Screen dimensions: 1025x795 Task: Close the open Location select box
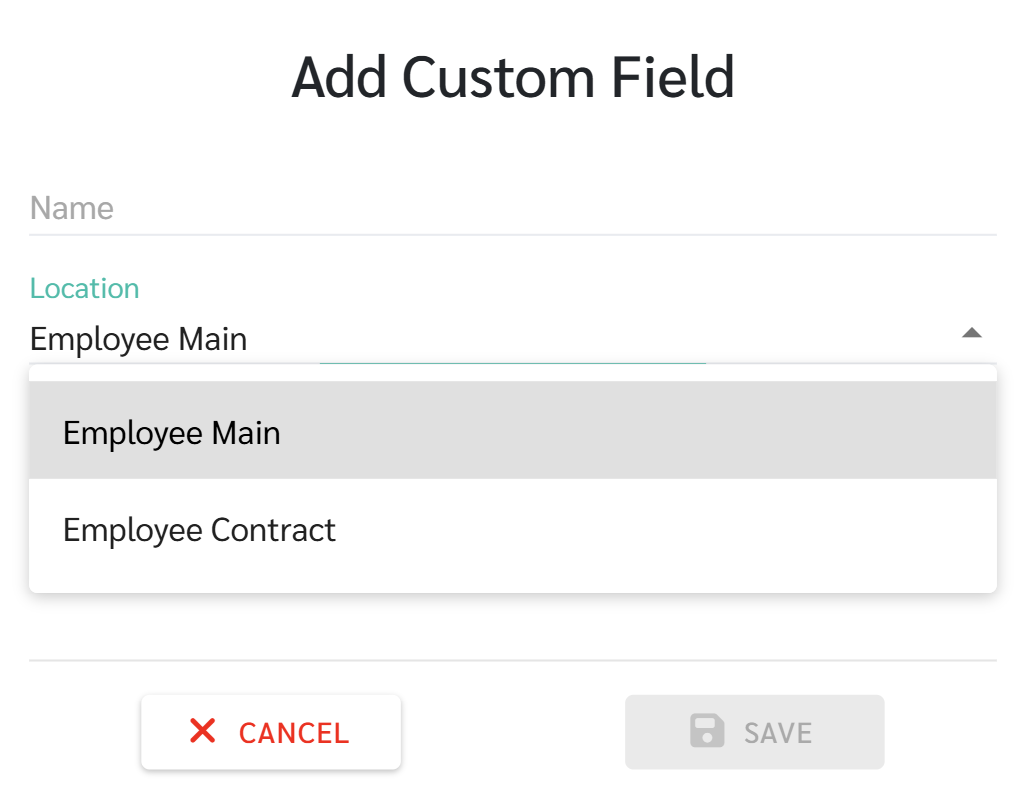[x=971, y=334]
